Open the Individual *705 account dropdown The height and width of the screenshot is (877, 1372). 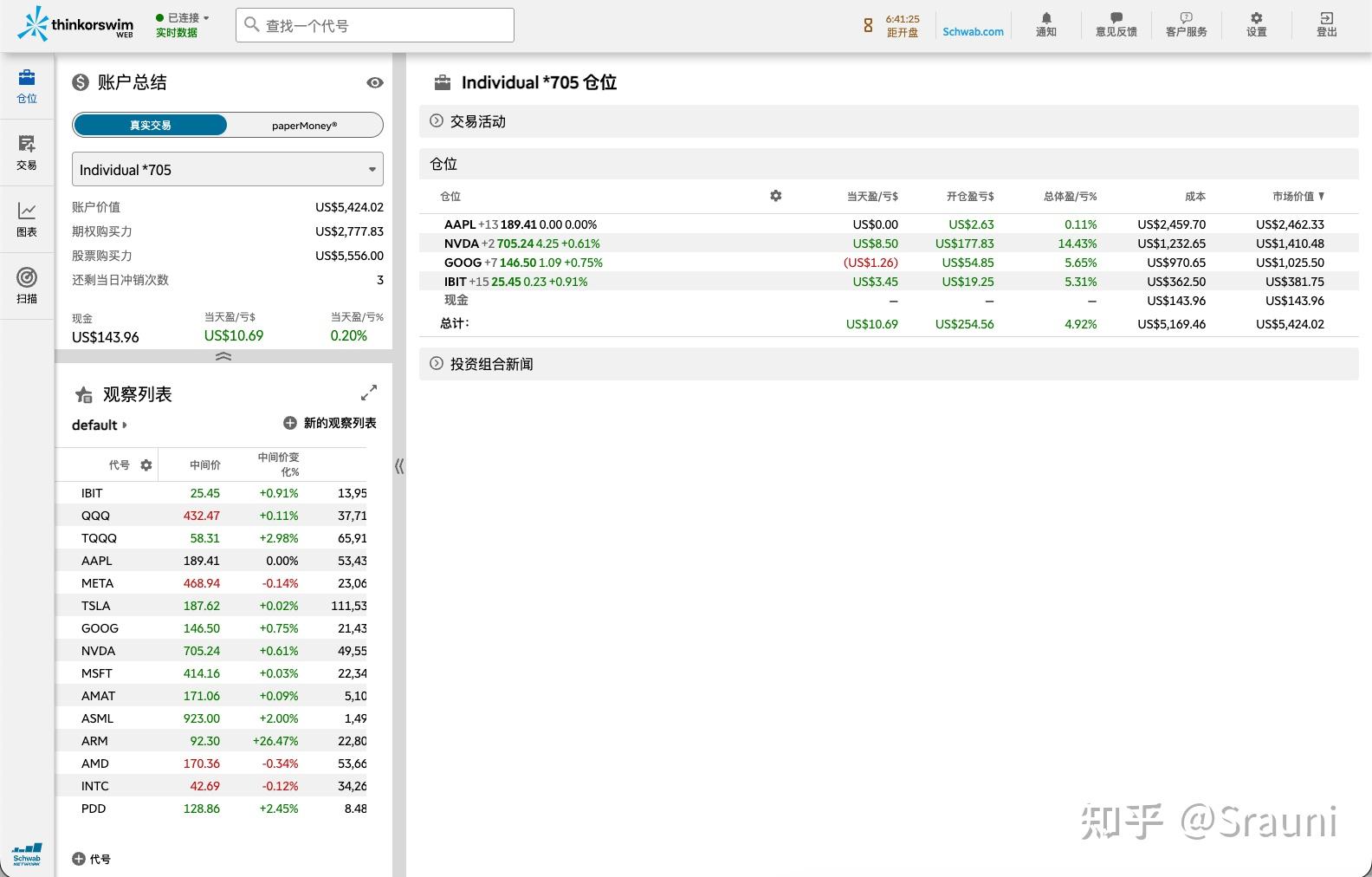pyautogui.click(x=228, y=169)
